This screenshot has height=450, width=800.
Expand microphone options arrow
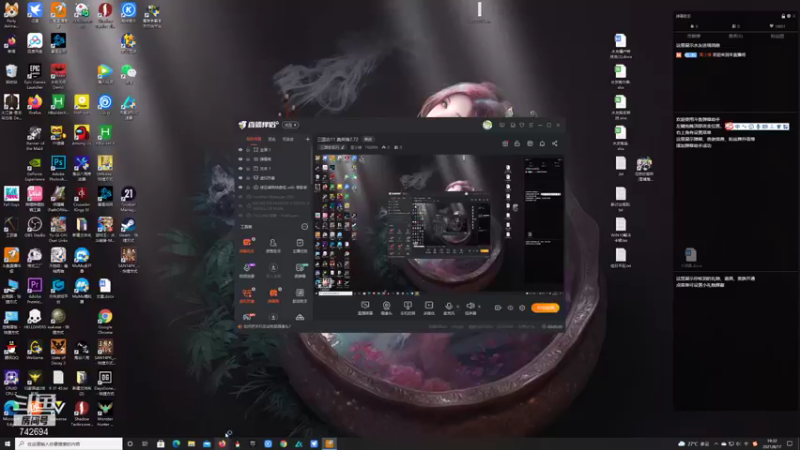point(458,306)
